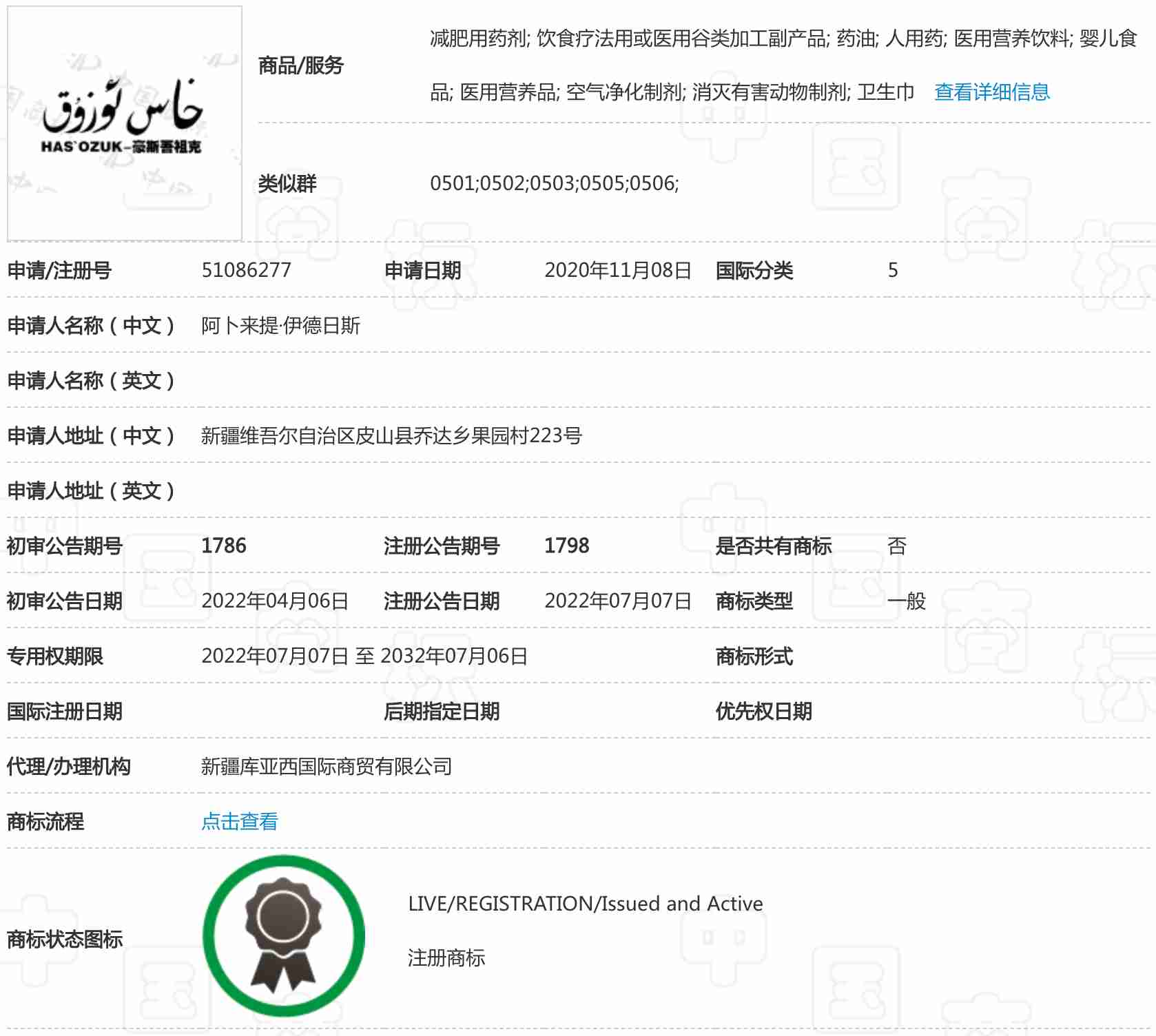Select preliminary announcement date 2022年04月06日
This screenshot has height=1036, width=1156.
pos(274,601)
